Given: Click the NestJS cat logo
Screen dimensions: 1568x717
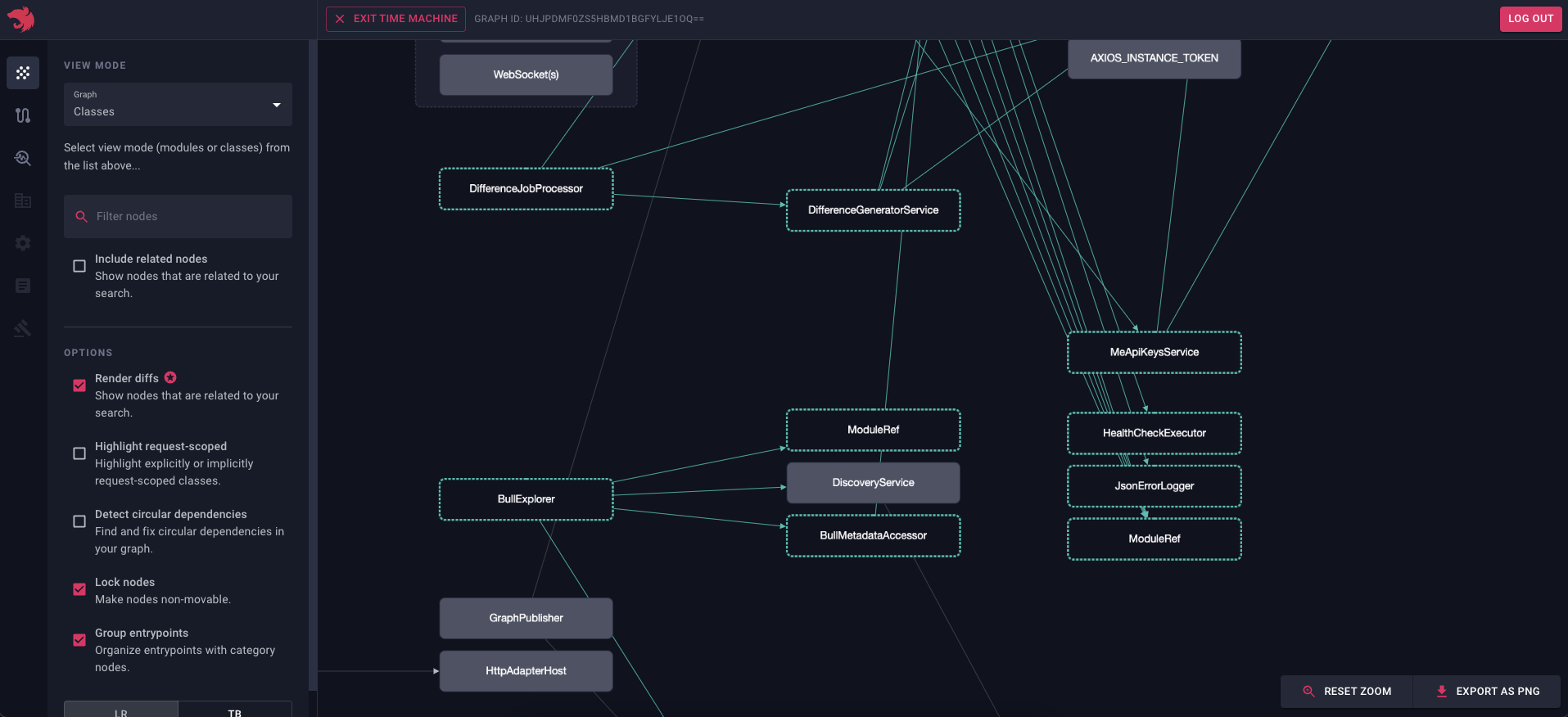Looking at the screenshot, I should (21, 19).
